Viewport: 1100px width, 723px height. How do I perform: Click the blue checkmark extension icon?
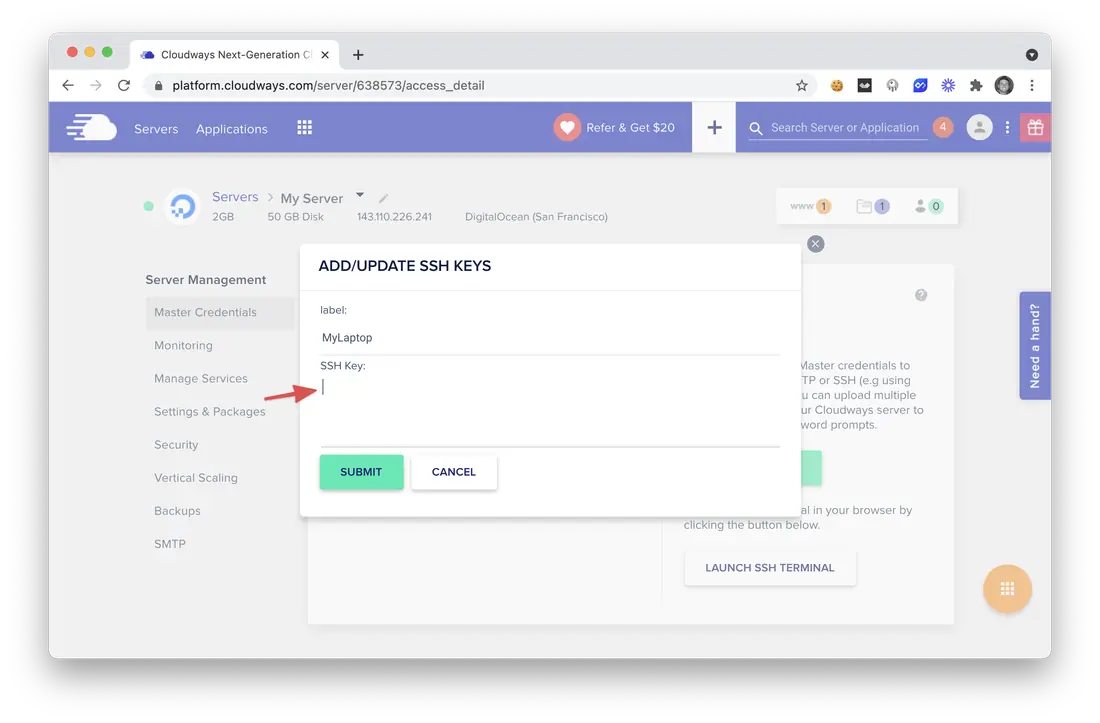click(920, 86)
